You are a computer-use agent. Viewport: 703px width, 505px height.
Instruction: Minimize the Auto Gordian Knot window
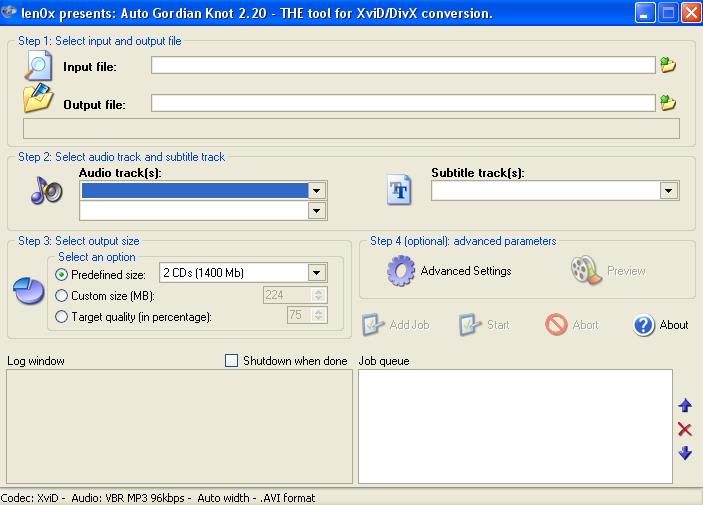645,13
